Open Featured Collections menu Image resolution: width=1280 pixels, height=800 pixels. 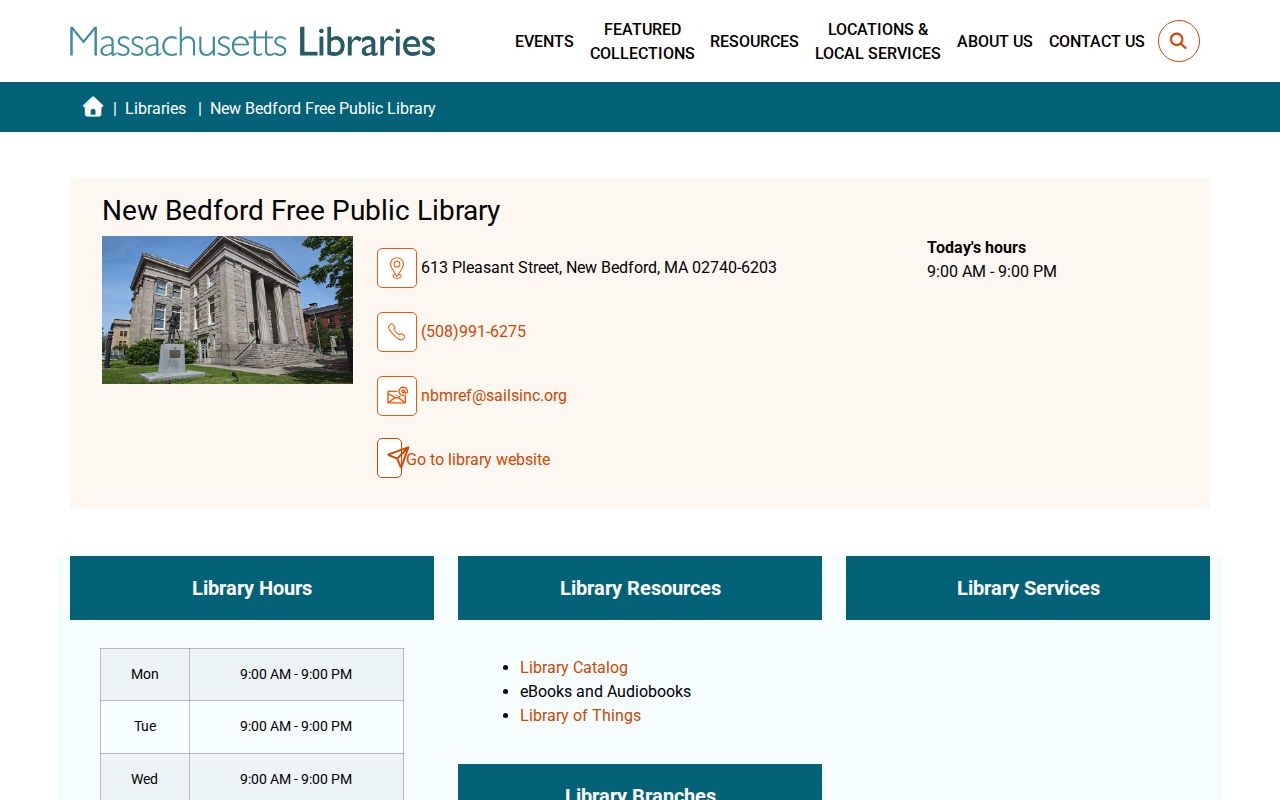click(642, 41)
